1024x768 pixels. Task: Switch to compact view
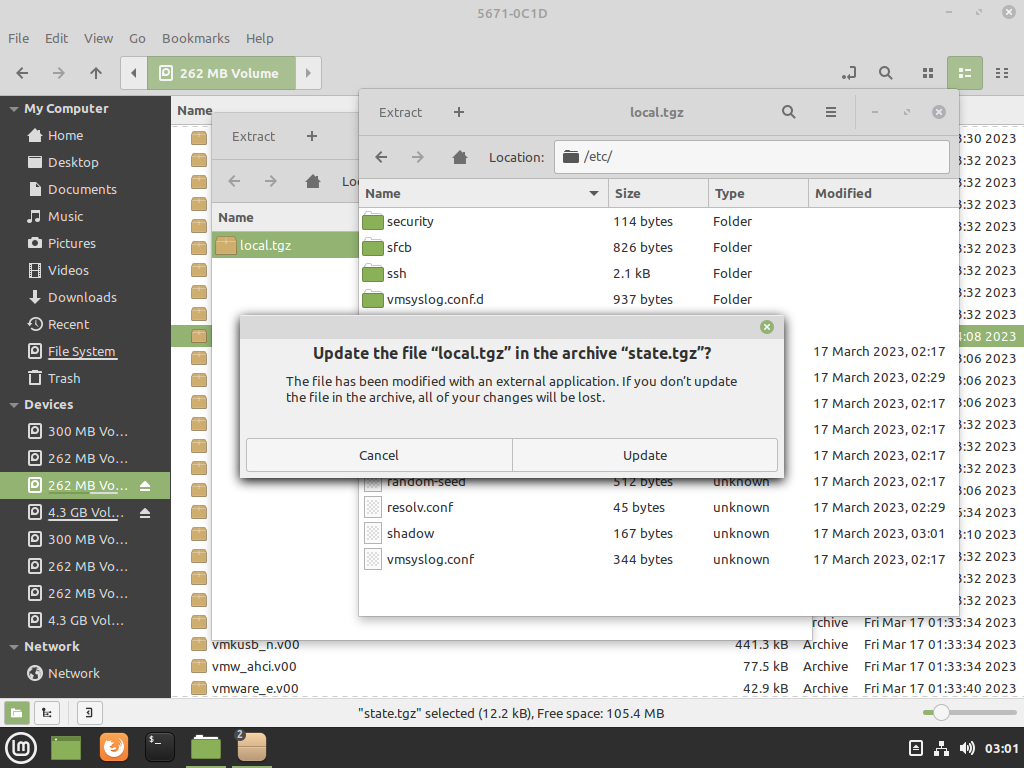click(1002, 73)
